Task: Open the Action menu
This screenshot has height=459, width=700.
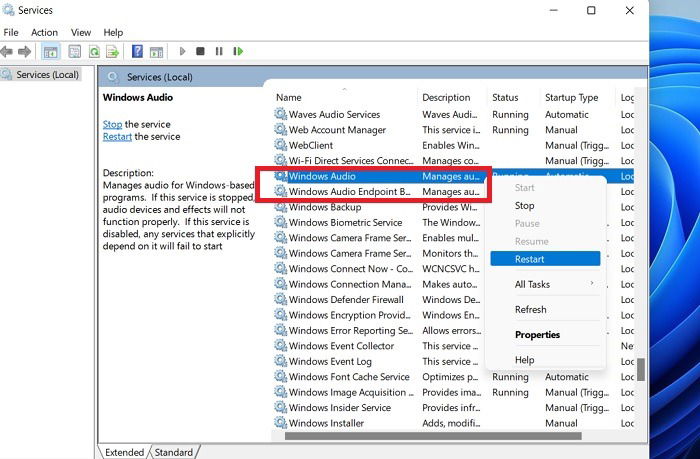Action: coord(44,33)
